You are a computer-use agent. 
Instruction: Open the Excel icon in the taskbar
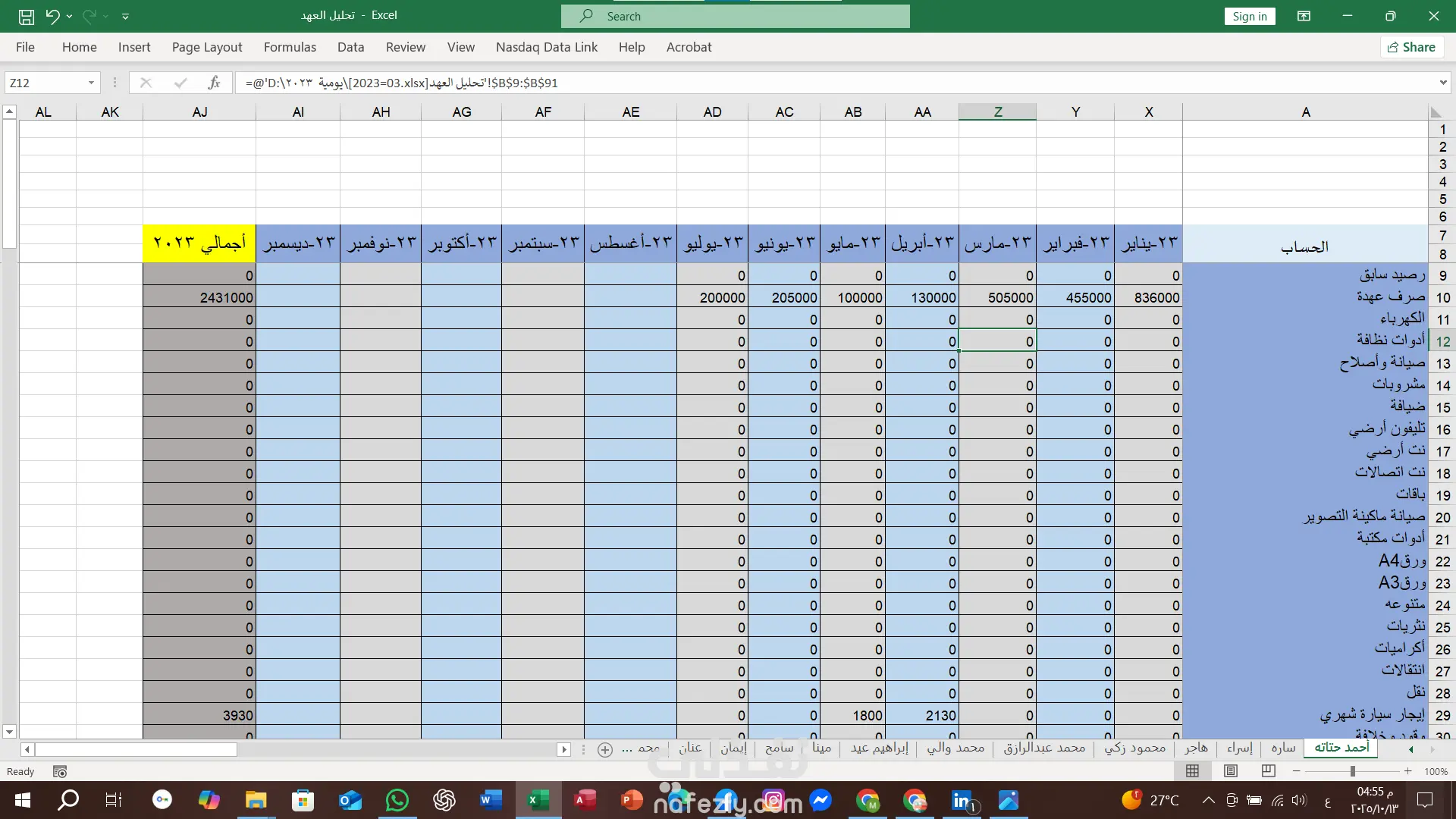click(538, 799)
